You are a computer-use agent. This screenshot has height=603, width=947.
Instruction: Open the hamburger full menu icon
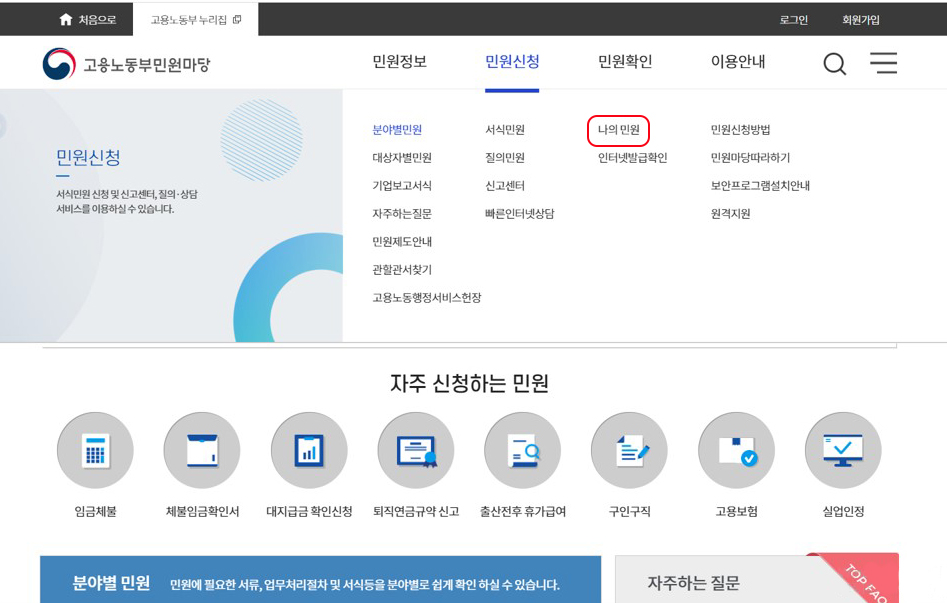point(884,63)
